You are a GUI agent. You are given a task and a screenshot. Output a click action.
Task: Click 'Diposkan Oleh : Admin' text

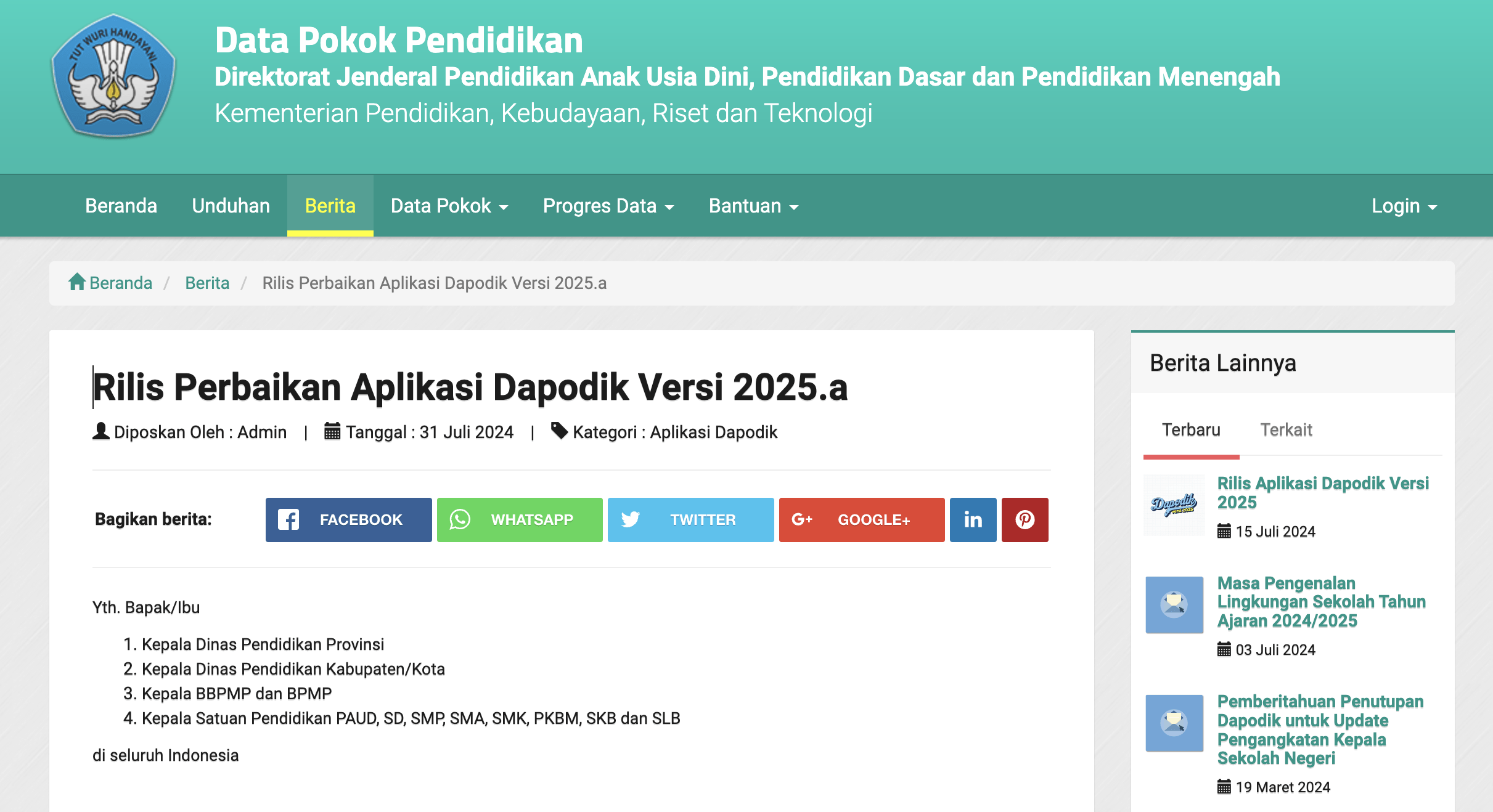[x=200, y=432]
